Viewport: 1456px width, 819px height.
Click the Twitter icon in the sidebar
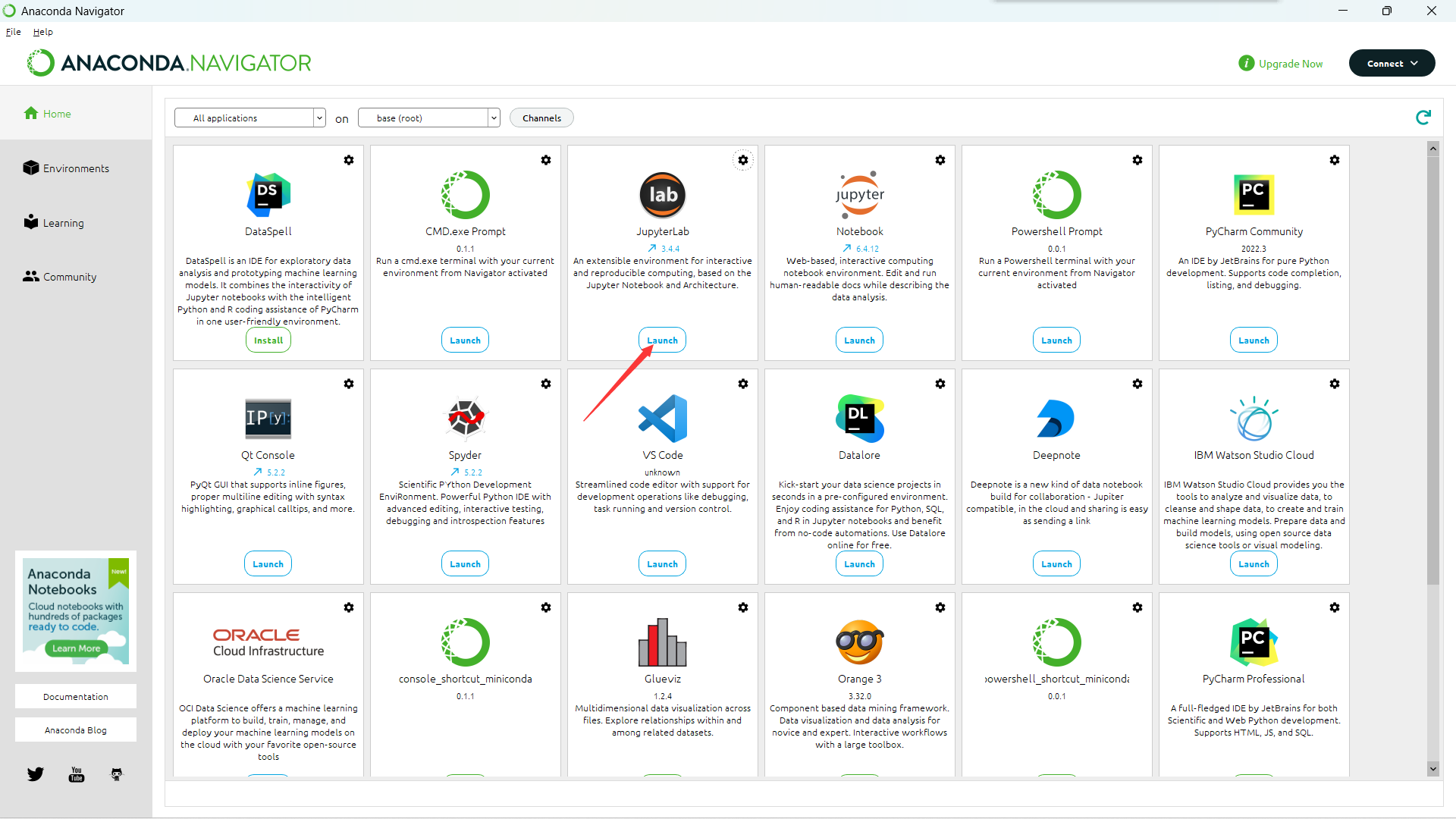[36, 774]
